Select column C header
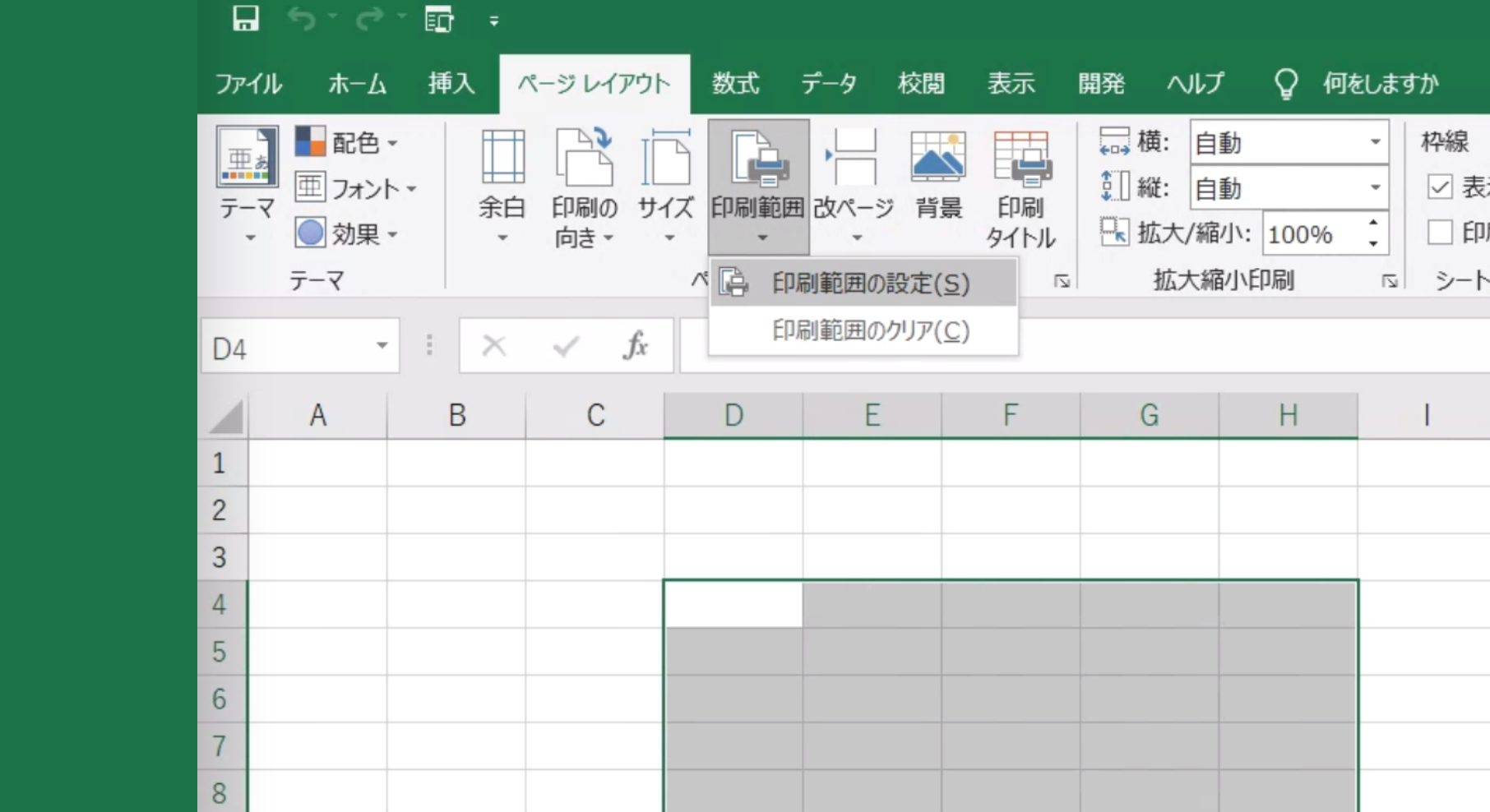The image size is (1490, 812). point(595,415)
